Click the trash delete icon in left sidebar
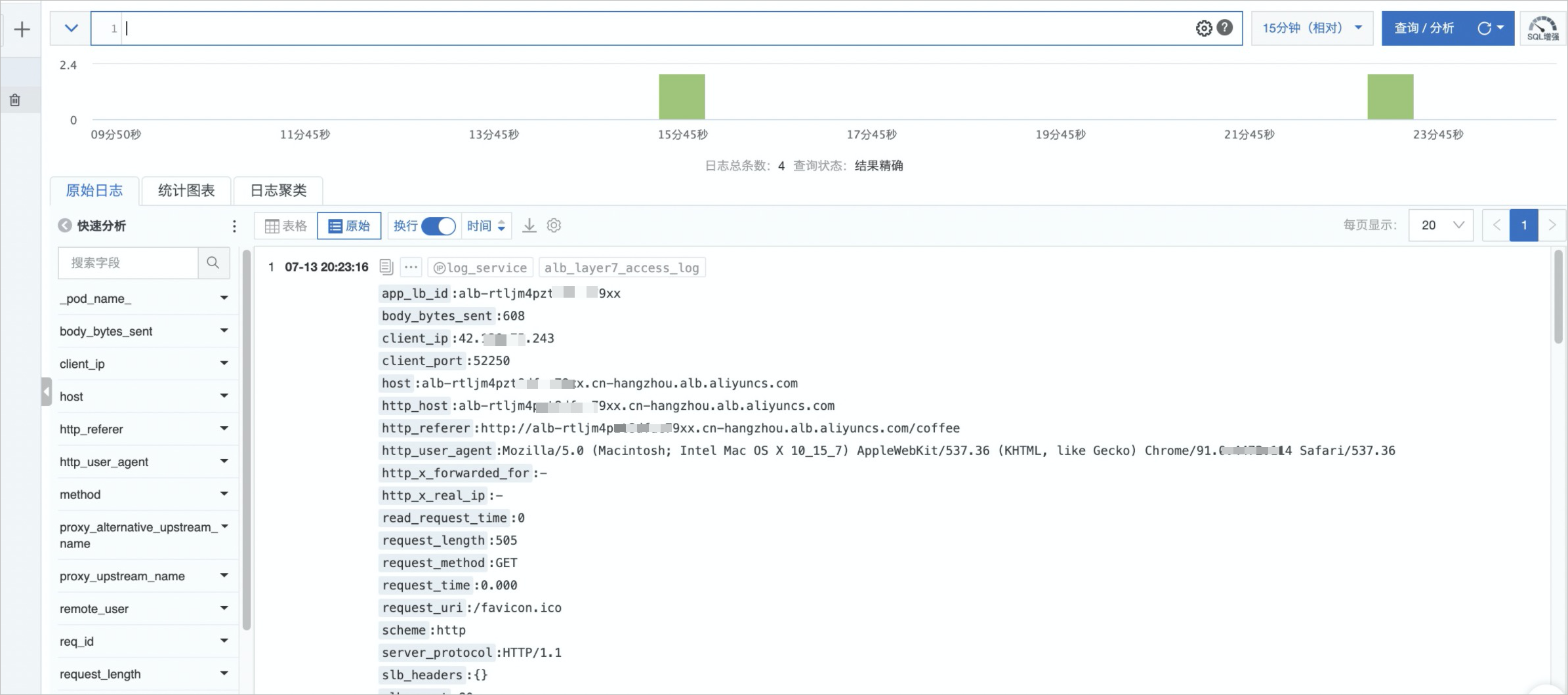Screen dimensions: 1568x695 [15, 100]
